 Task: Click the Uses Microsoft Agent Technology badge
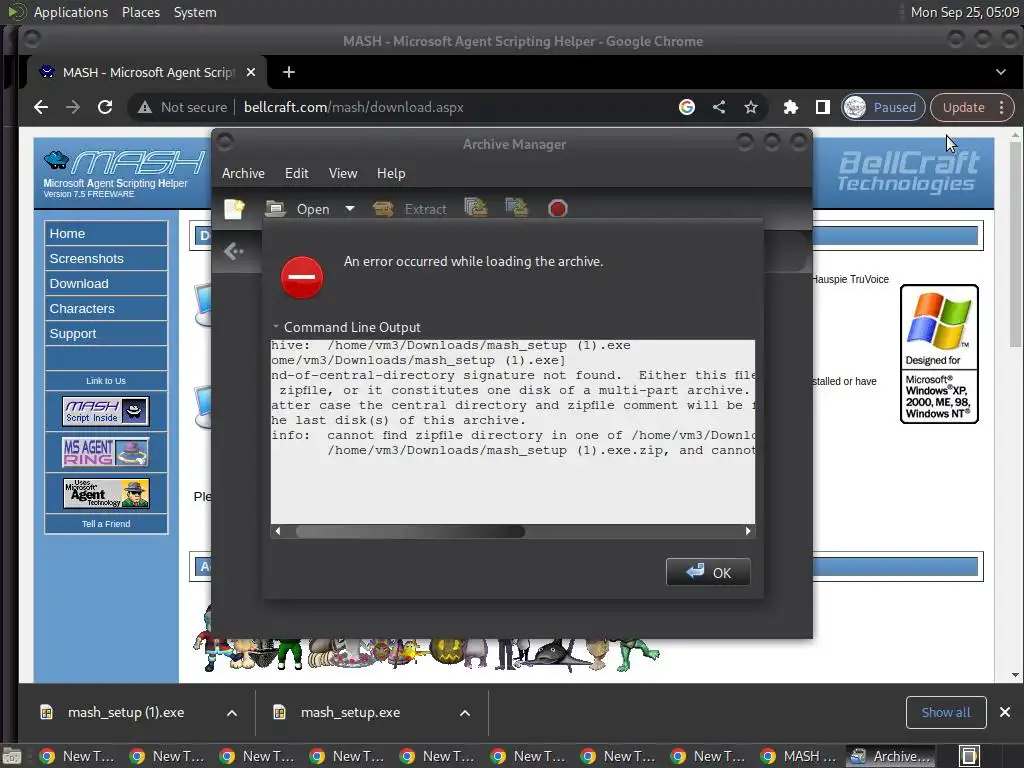coord(106,493)
